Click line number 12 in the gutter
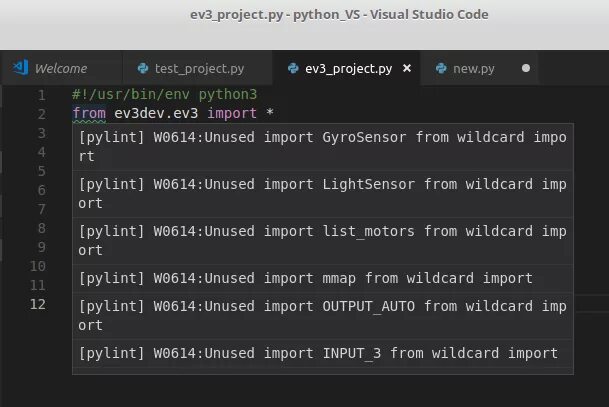Viewport: 609px width, 407px height. click(x=38, y=304)
